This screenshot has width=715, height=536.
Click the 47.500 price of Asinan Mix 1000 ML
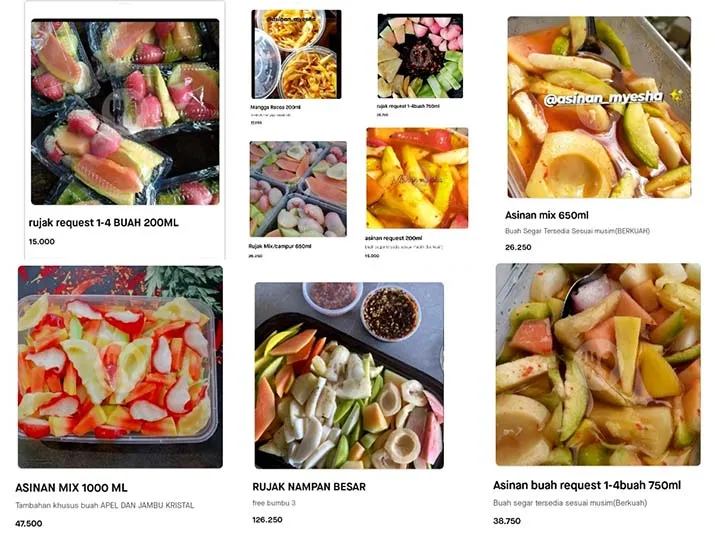tap(29, 523)
